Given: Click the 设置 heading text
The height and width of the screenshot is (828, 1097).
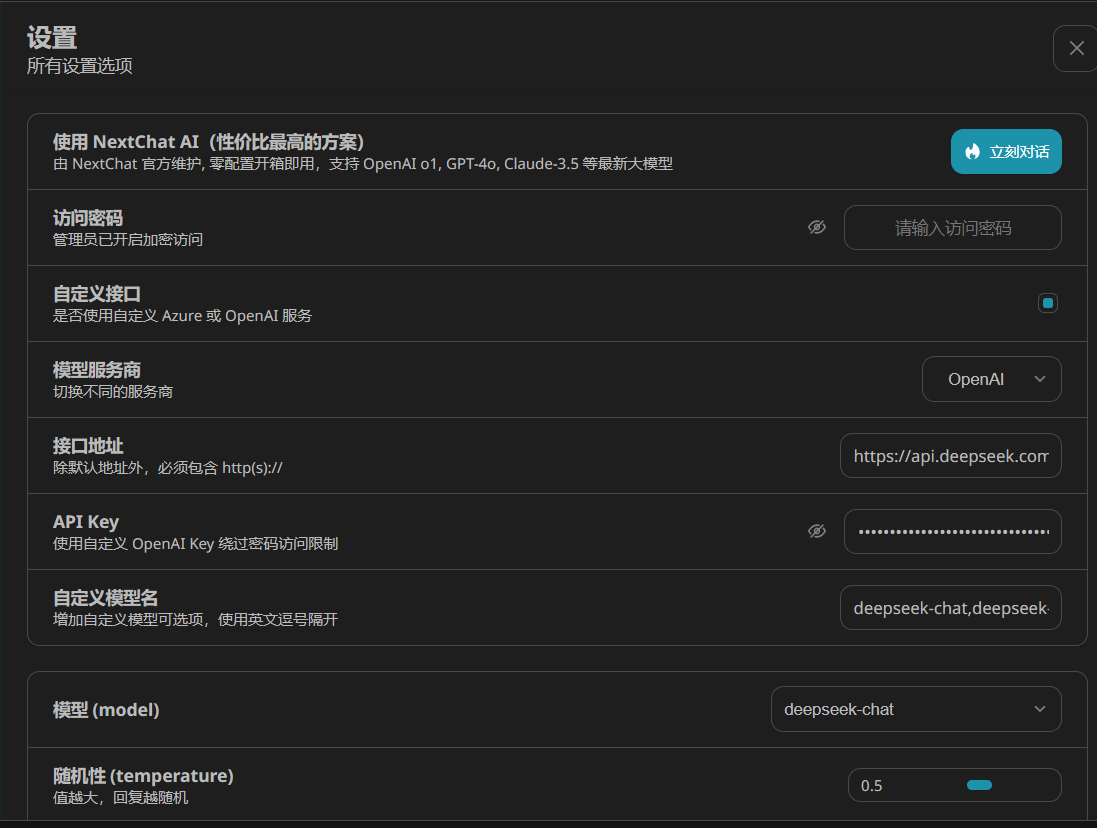Looking at the screenshot, I should (52, 37).
